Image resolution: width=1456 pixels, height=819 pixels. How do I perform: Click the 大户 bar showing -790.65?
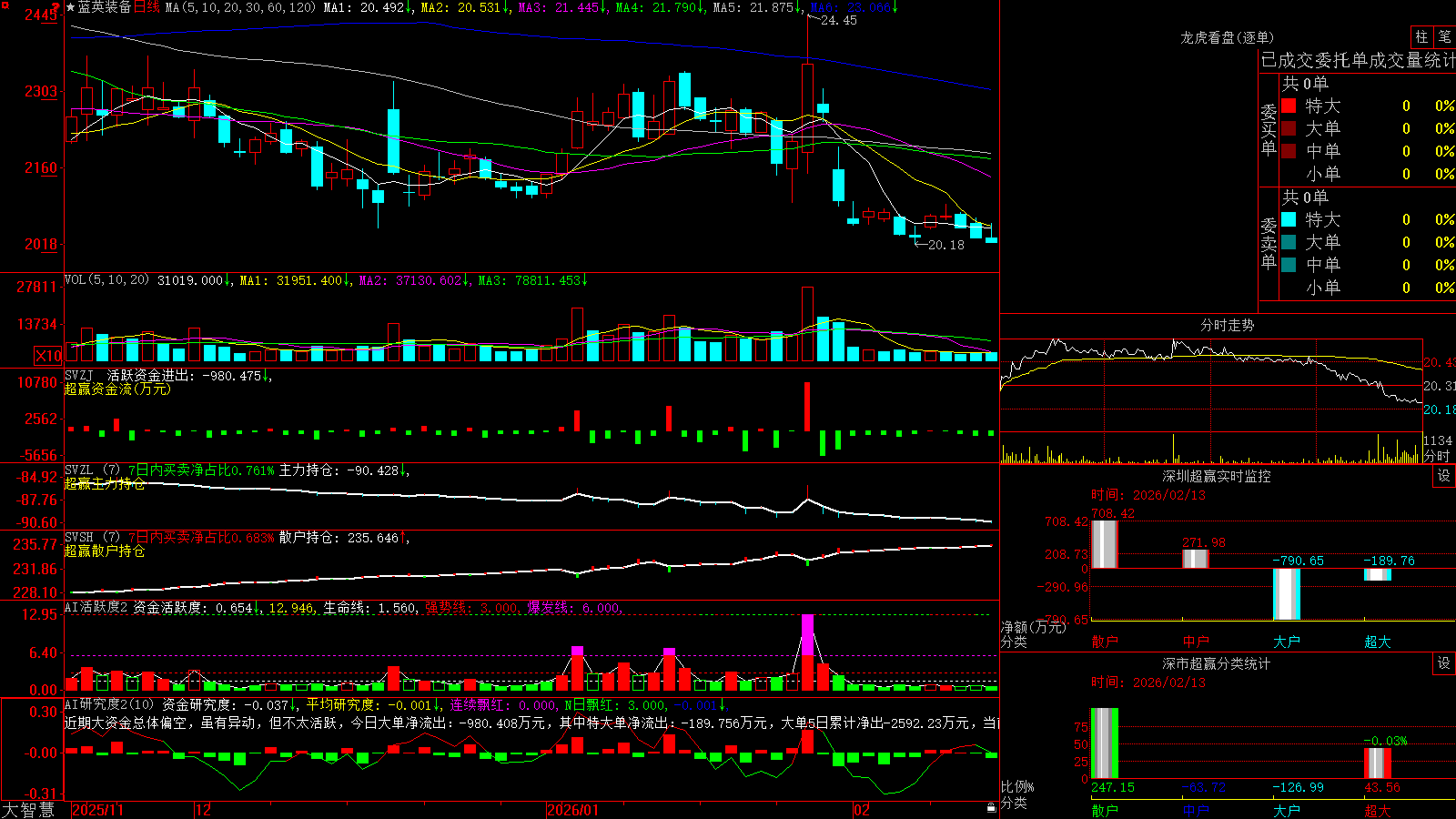1287,594
